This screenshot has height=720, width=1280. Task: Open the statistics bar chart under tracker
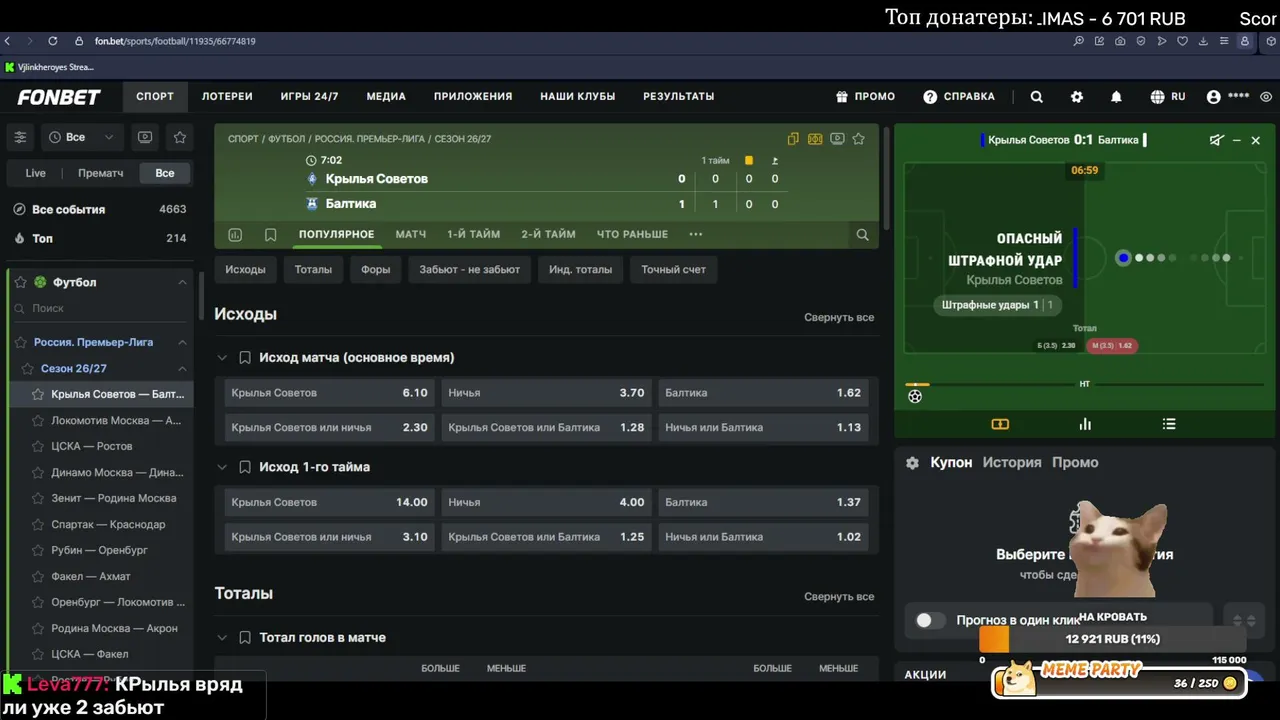[x=1085, y=424]
